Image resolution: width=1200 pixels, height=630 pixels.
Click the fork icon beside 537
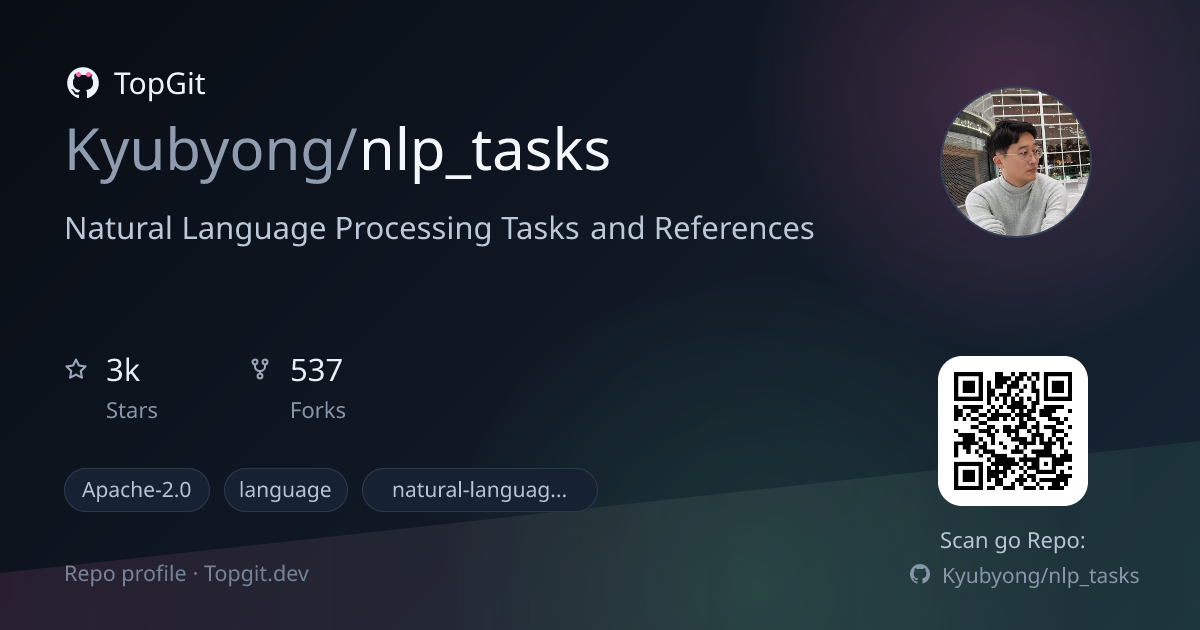point(260,370)
